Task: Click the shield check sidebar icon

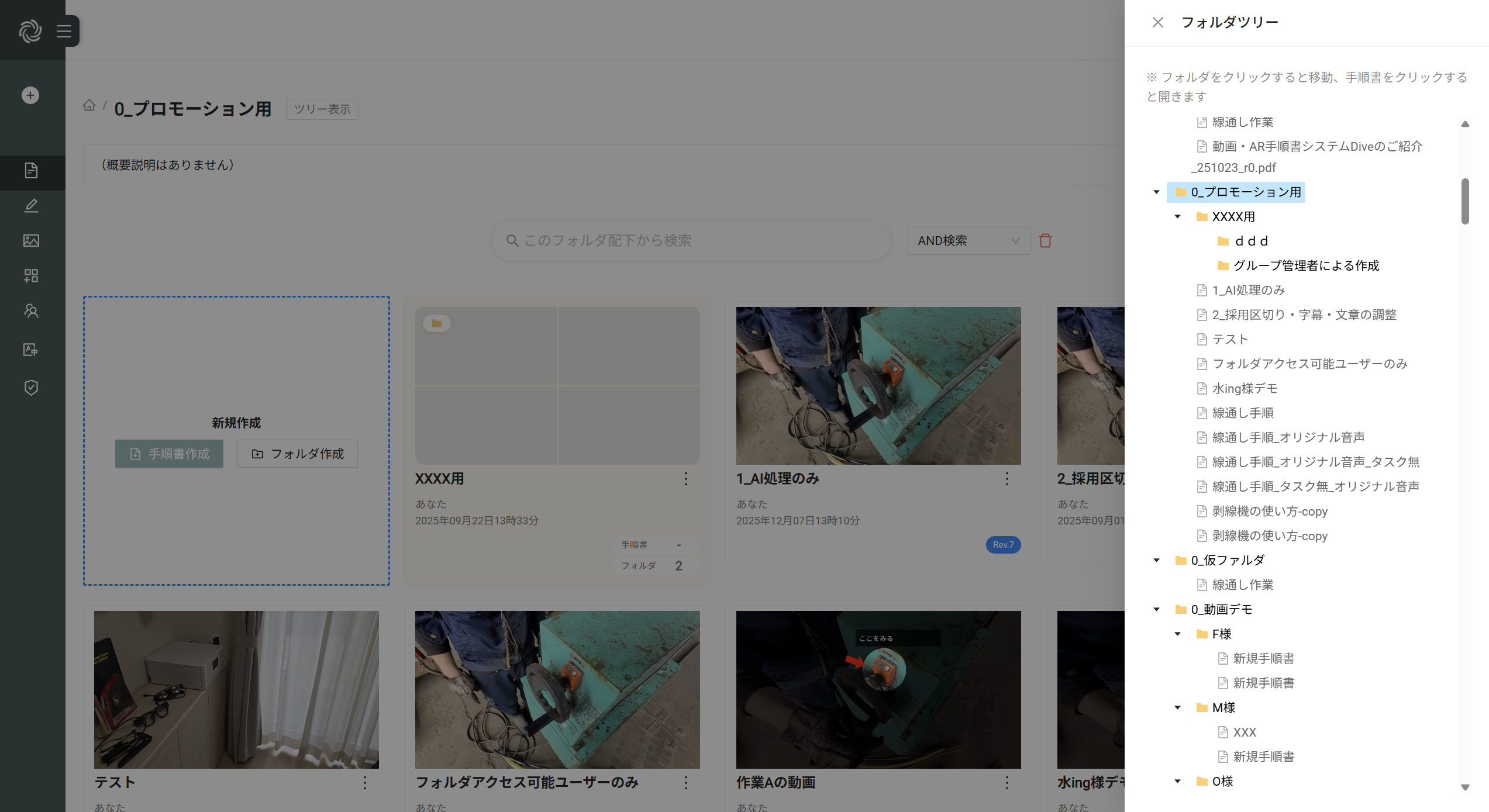Action: tap(31, 388)
